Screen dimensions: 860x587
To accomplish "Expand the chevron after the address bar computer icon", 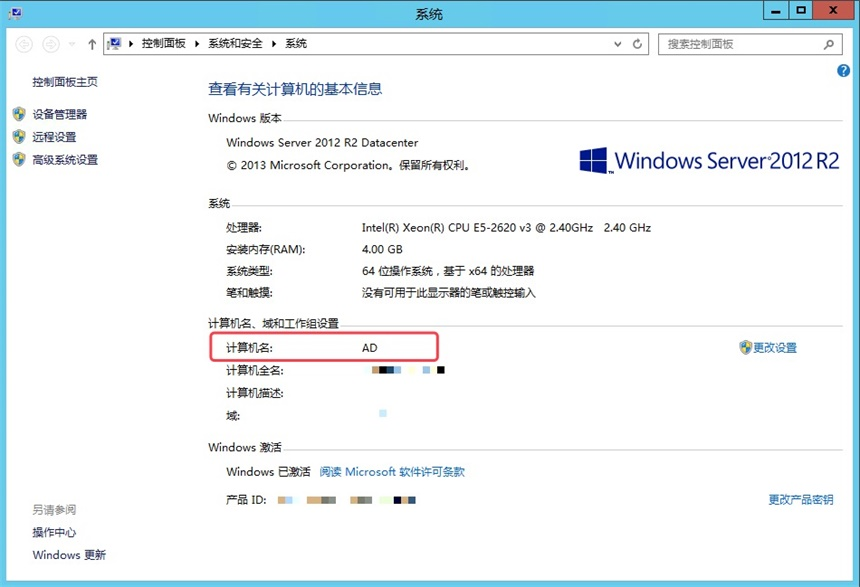I will (x=131, y=44).
